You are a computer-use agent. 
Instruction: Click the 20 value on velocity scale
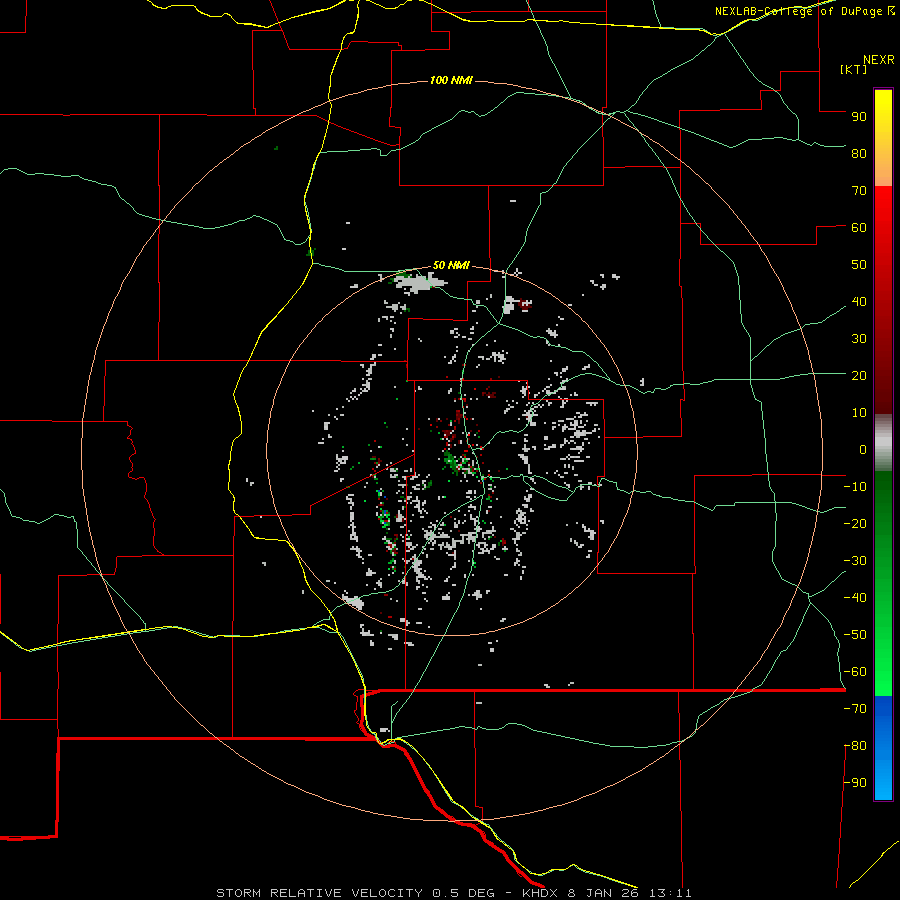pyautogui.click(x=859, y=375)
